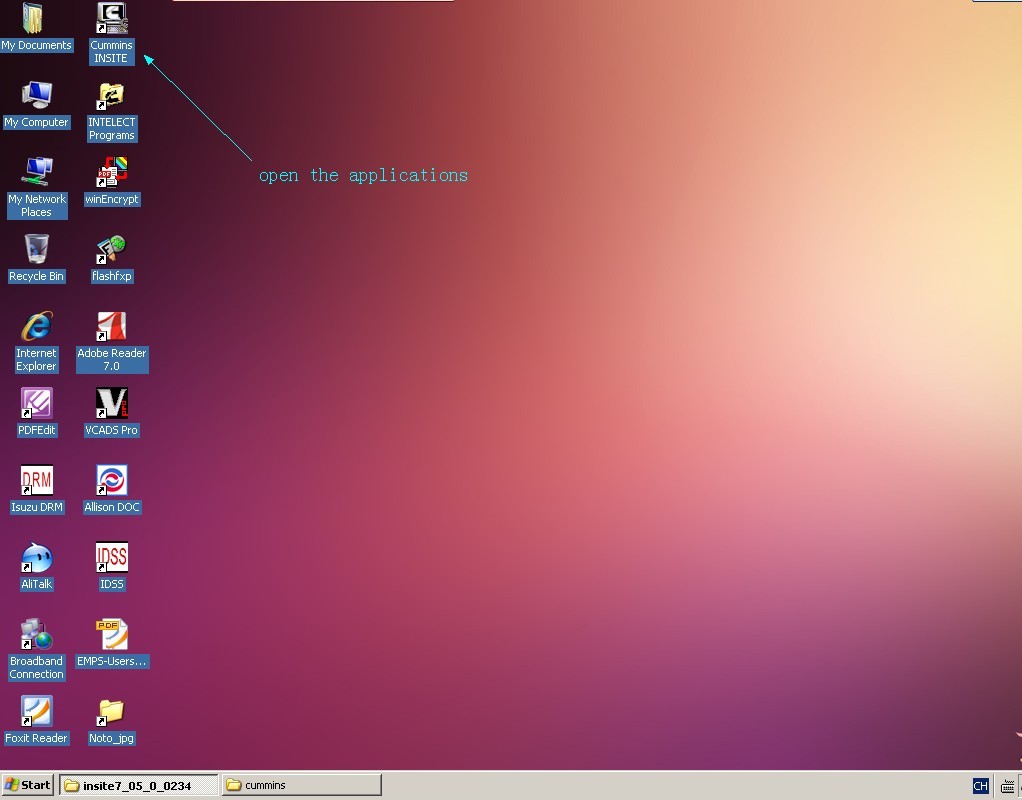Click the AliTalk shortcut icon
The width and height of the screenshot is (1022, 800).
point(37,558)
